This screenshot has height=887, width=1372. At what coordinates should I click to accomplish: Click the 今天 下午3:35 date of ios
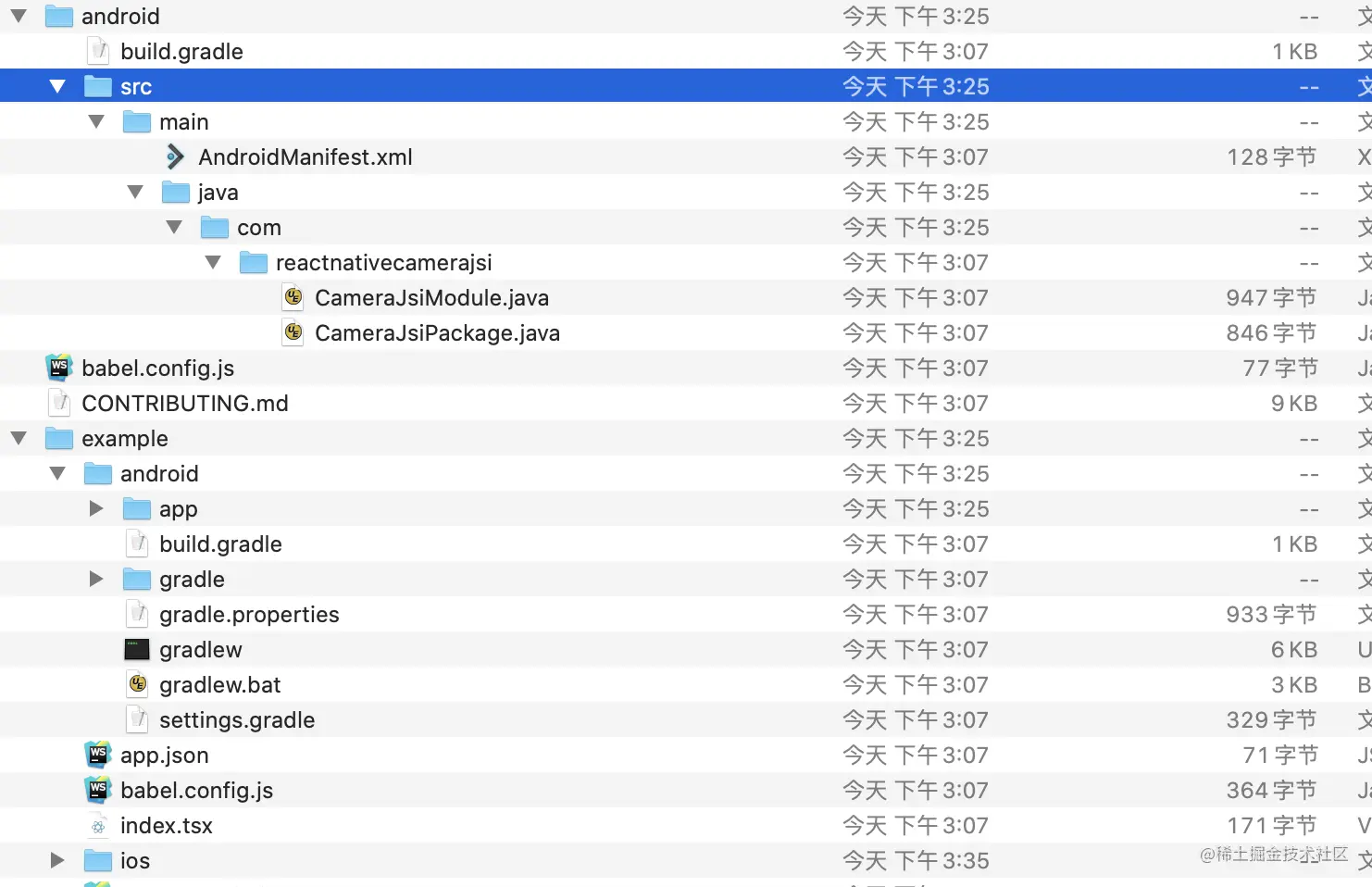point(916,860)
